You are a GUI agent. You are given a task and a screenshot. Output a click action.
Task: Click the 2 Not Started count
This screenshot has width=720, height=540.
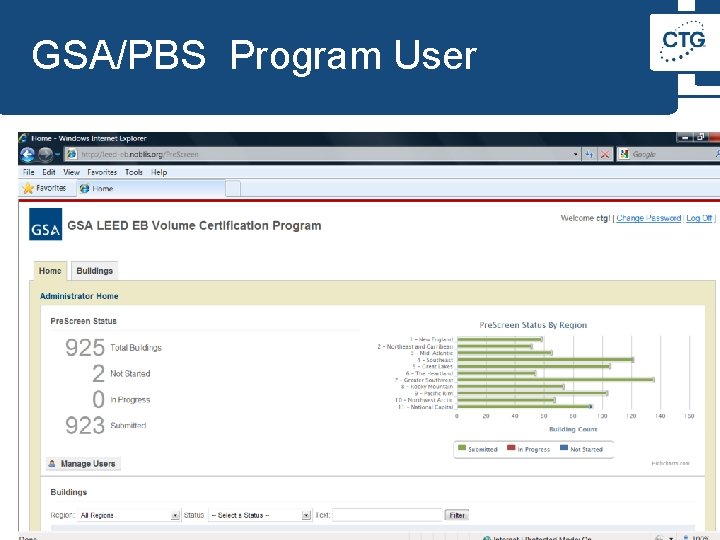click(x=98, y=373)
